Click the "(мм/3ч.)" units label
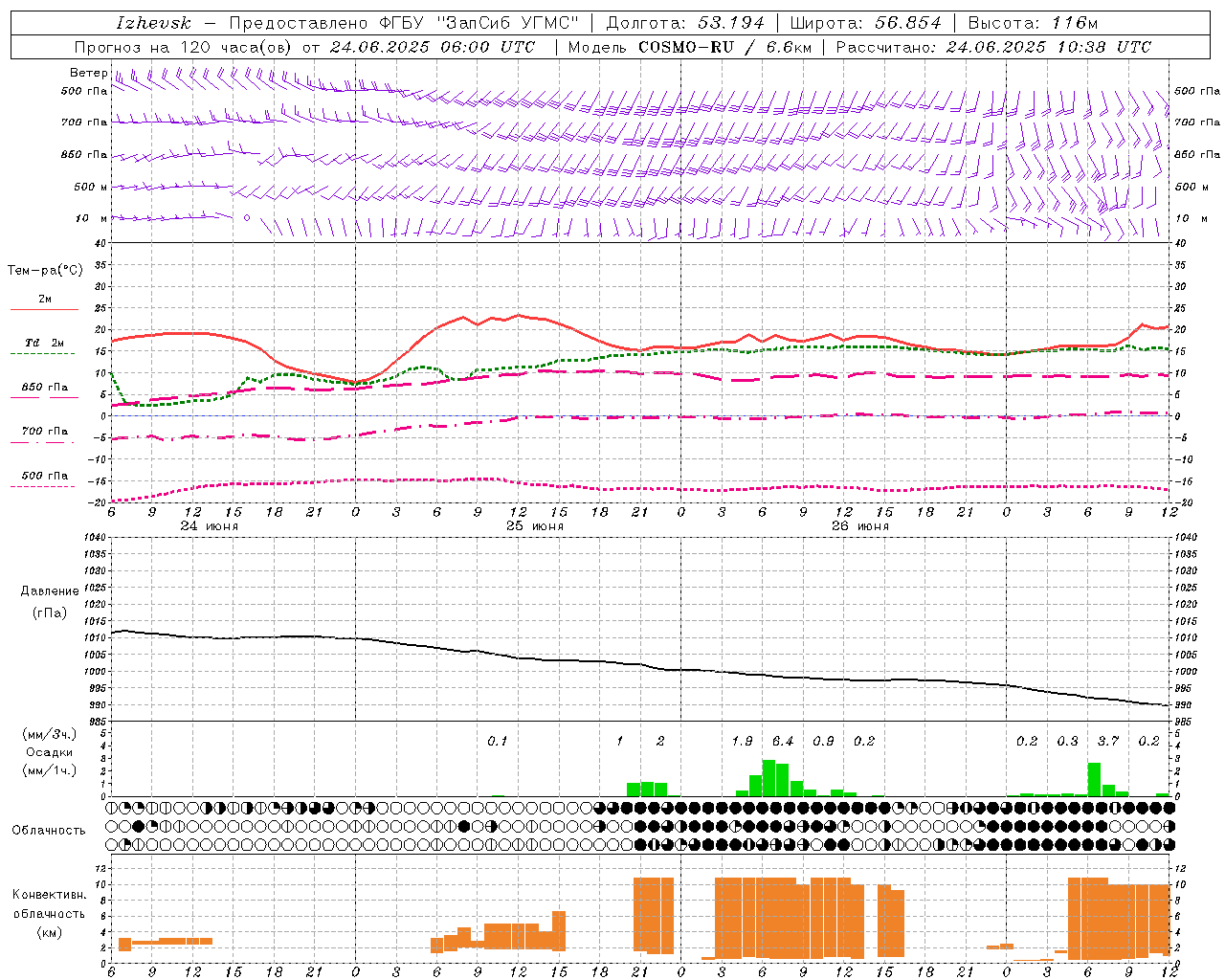The height and width of the screenshot is (980, 1225). pyautogui.click(x=50, y=735)
